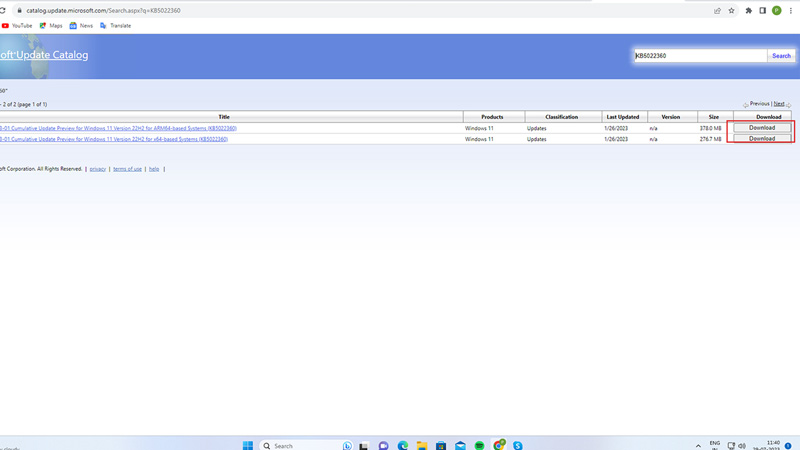Open the Maps bookmark
Screen dimensions: 800x450
(51, 26)
